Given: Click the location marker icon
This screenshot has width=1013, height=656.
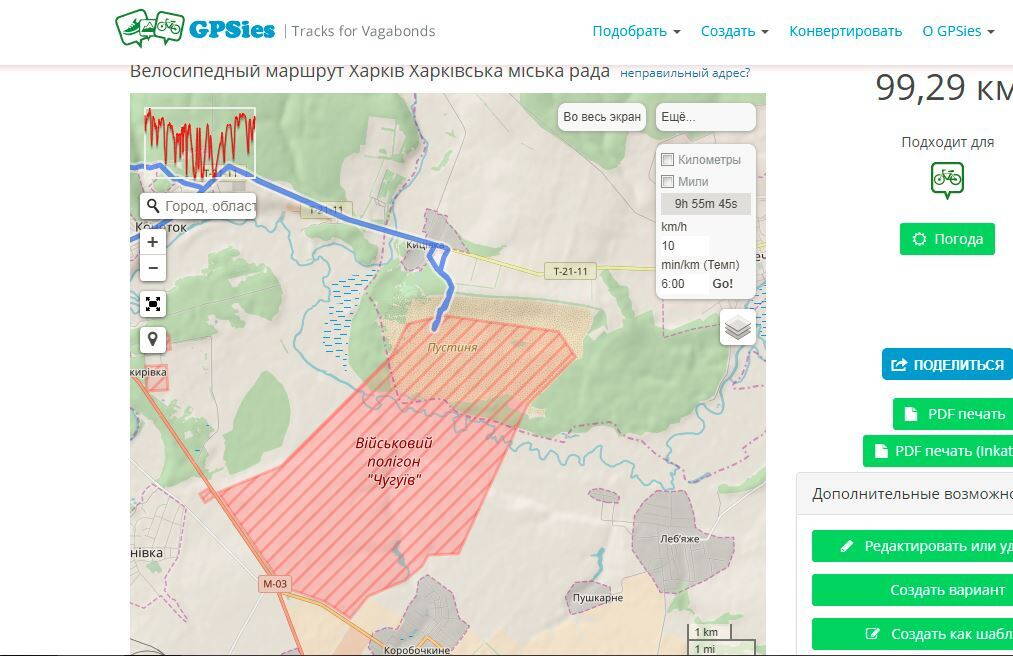Looking at the screenshot, I should click(153, 339).
